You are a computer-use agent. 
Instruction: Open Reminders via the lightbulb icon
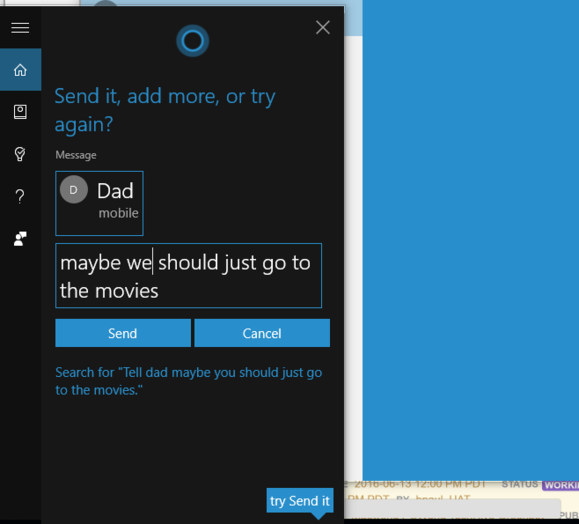(x=20, y=154)
